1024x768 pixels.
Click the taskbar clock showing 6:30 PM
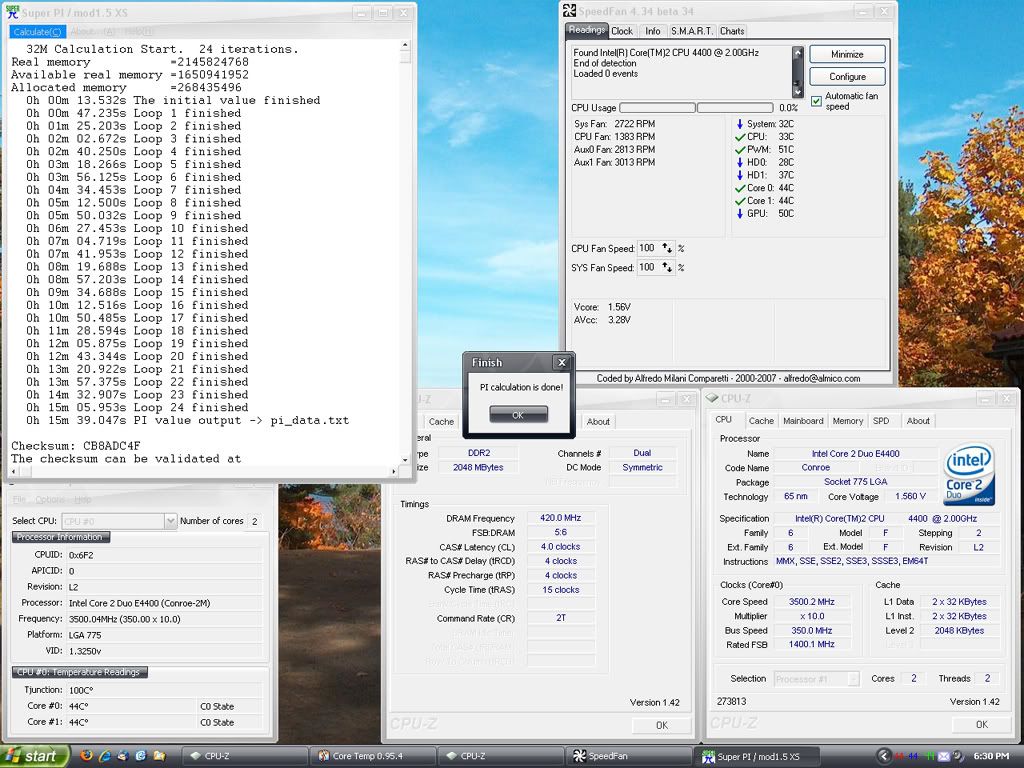(991, 756)
